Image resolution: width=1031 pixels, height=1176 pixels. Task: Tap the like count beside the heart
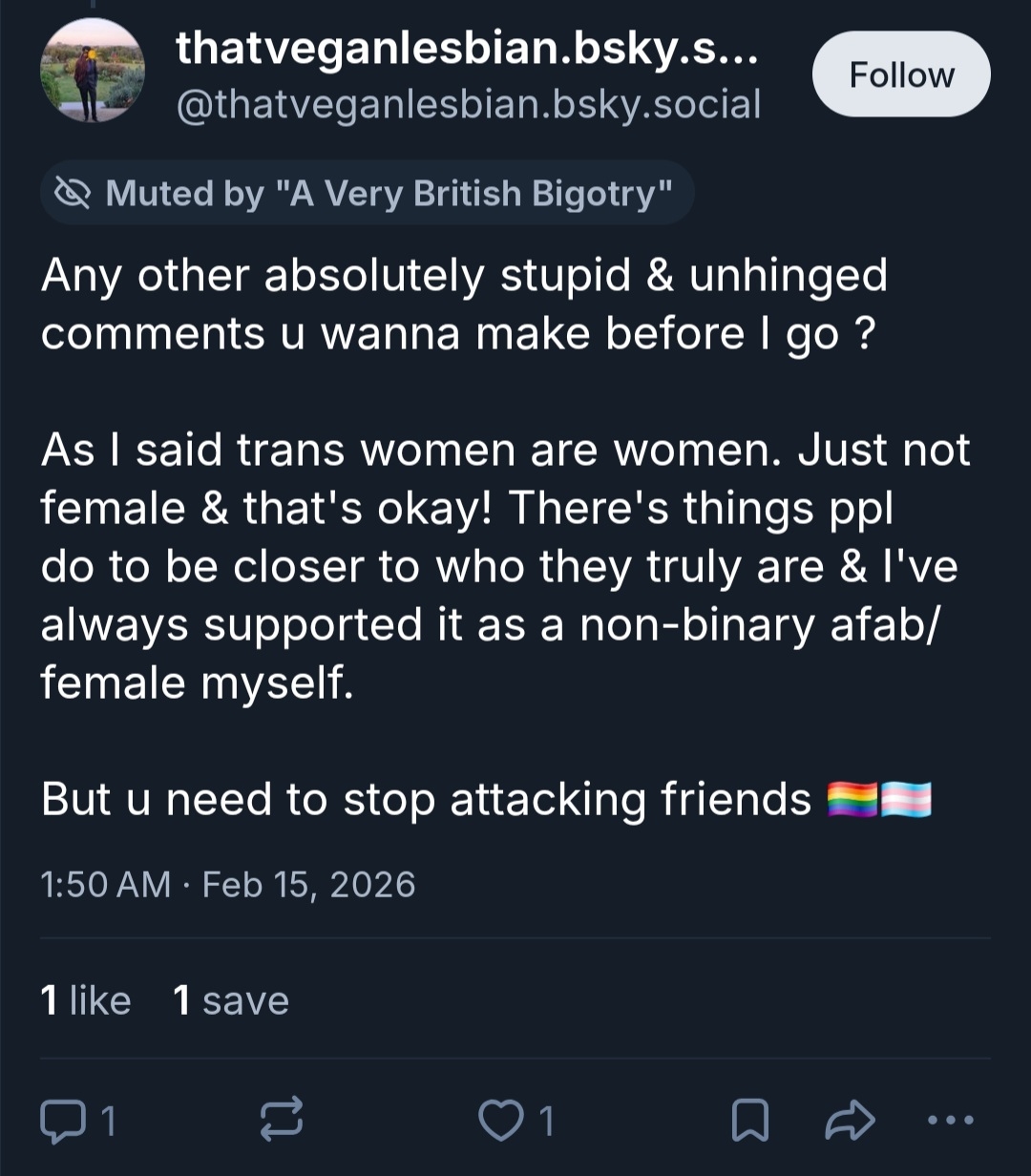pyautogui.click(x=546, y=1122)
